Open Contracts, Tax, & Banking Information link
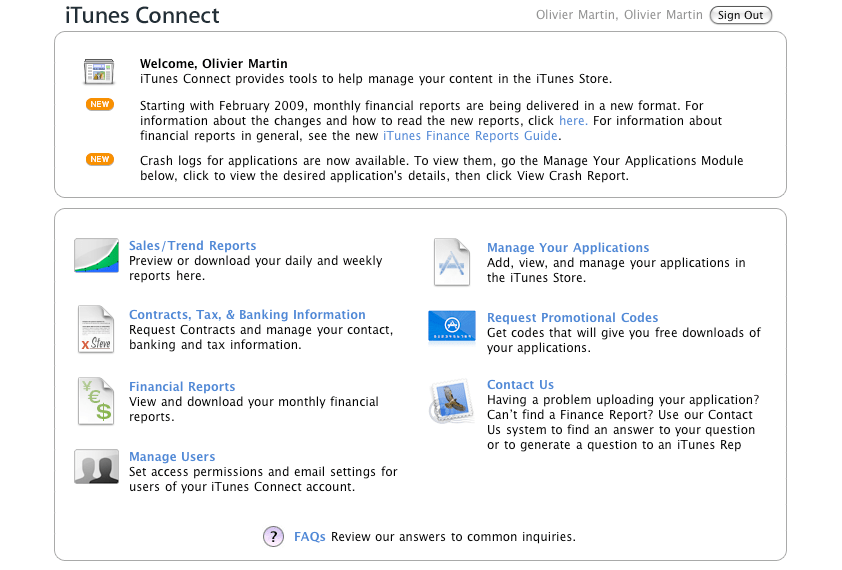This screenshot has height=570, width=842. click(x=247, y=315)
